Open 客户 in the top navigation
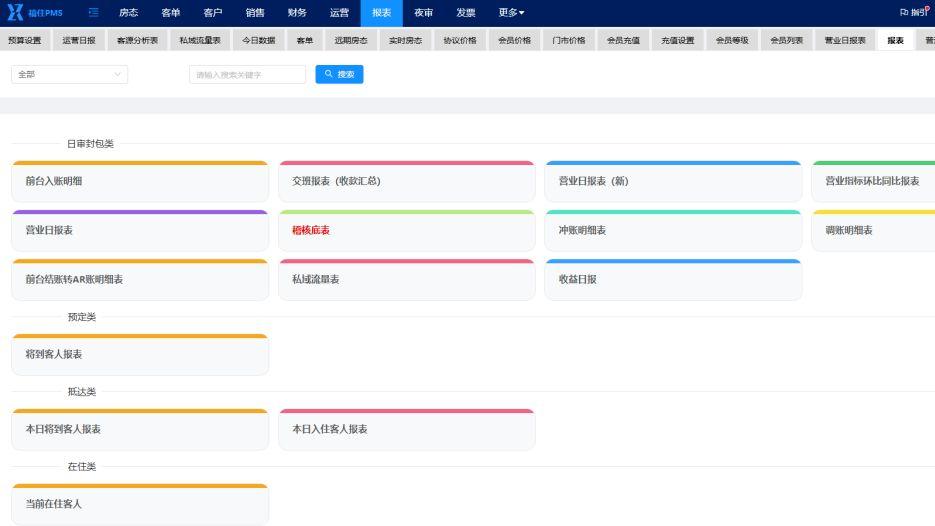Viewport: 935px width, 526px height. 212,13
